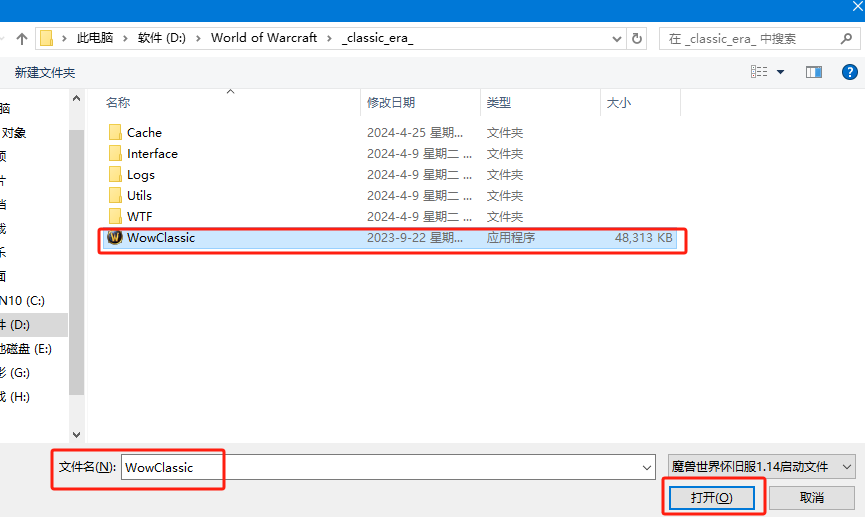Click the up-arrow parent folder button
The width and height of the screenshot is (865, 517).
coord(22,39)
